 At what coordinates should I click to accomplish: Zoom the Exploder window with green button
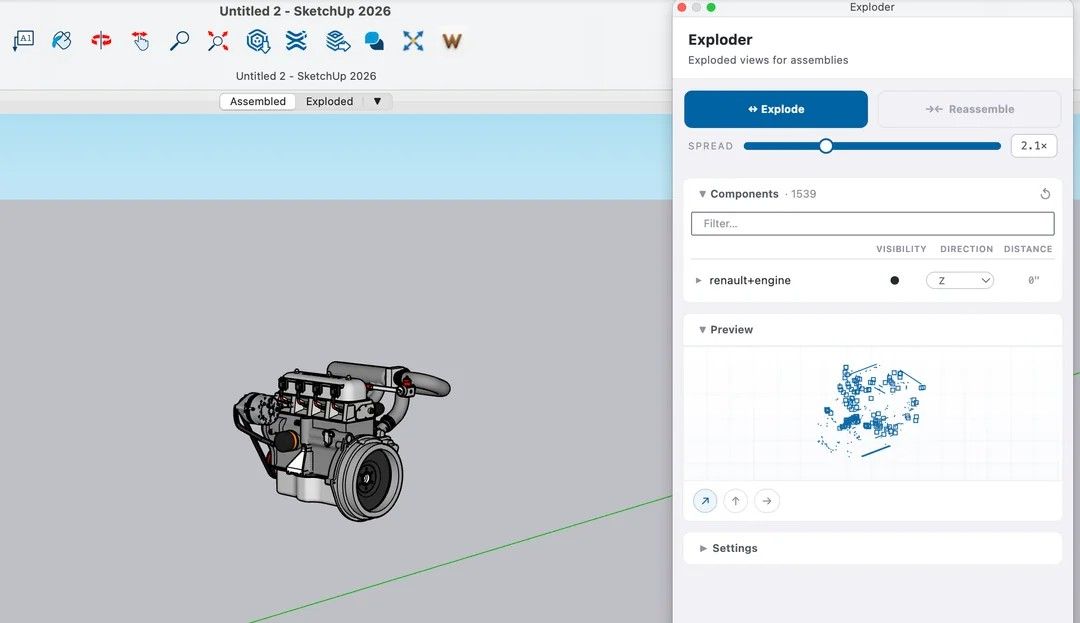pos(711,7)
